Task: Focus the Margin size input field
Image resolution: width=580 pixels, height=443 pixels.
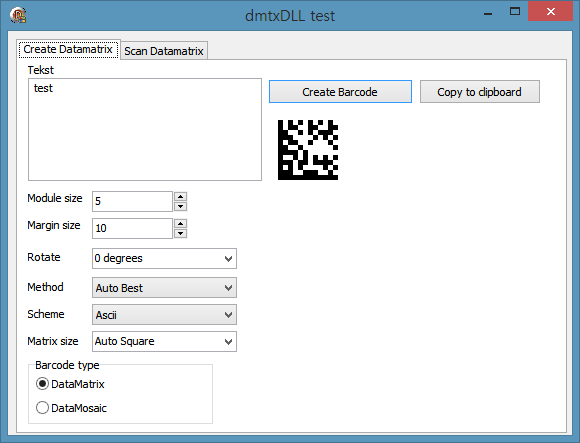Action: click(132, 229)
